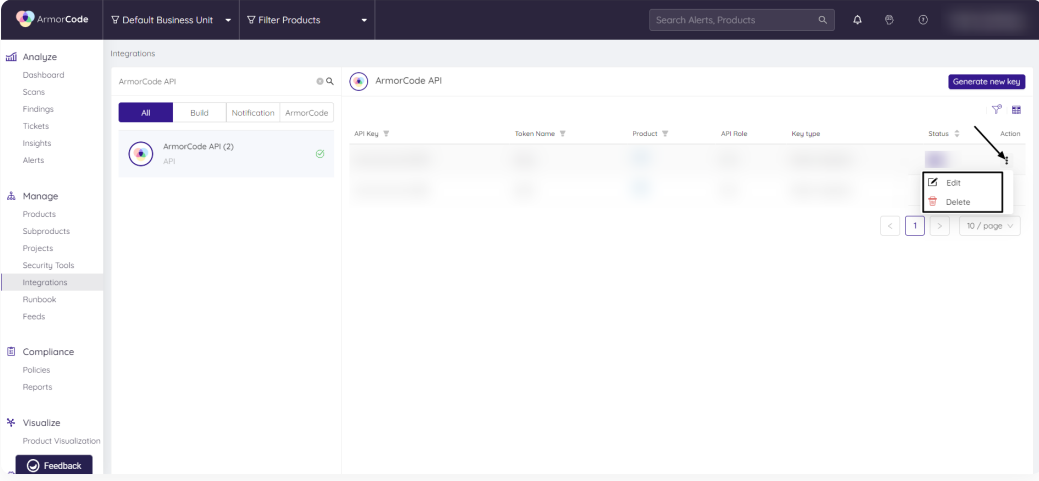The image size is (1039, 481).
Task: Open Reports in sidebar
Action: [37, 387]
